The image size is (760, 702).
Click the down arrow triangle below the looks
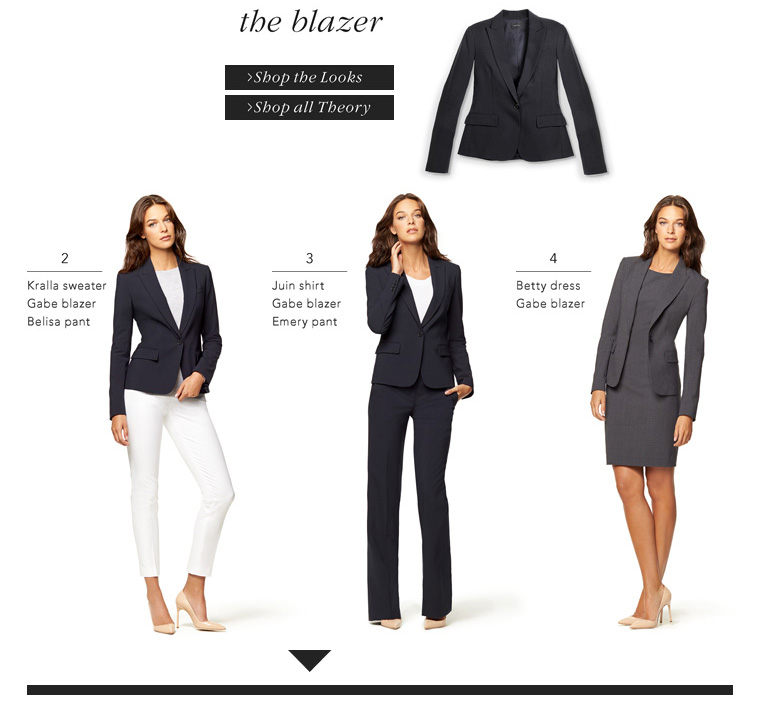310,661
